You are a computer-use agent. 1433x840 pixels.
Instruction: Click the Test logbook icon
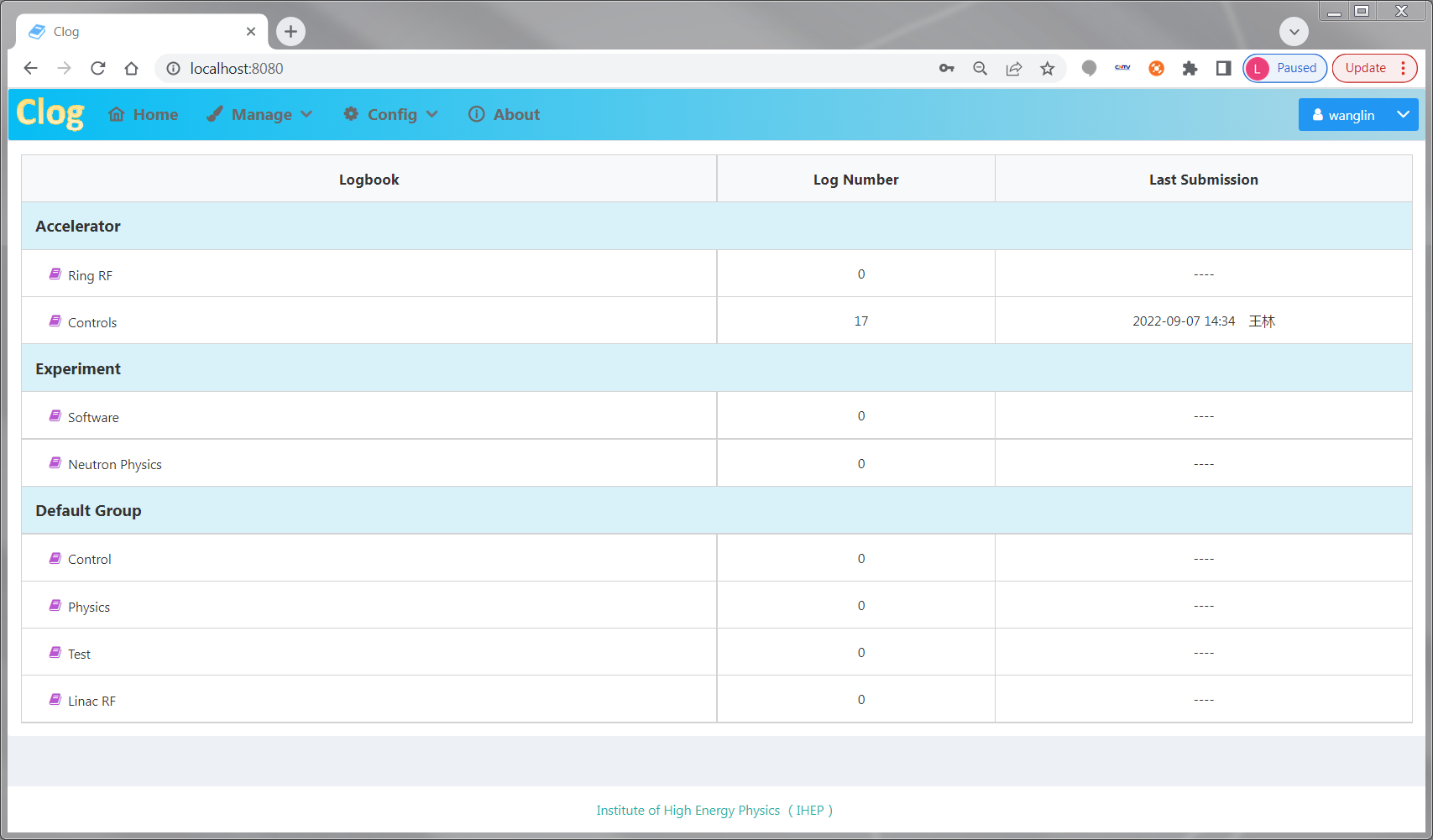(x=55, y=652)
